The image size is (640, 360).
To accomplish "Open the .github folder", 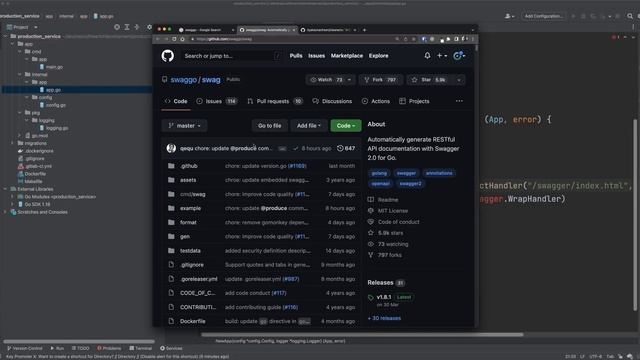I will pyautogui.click(x=189, y=166).
